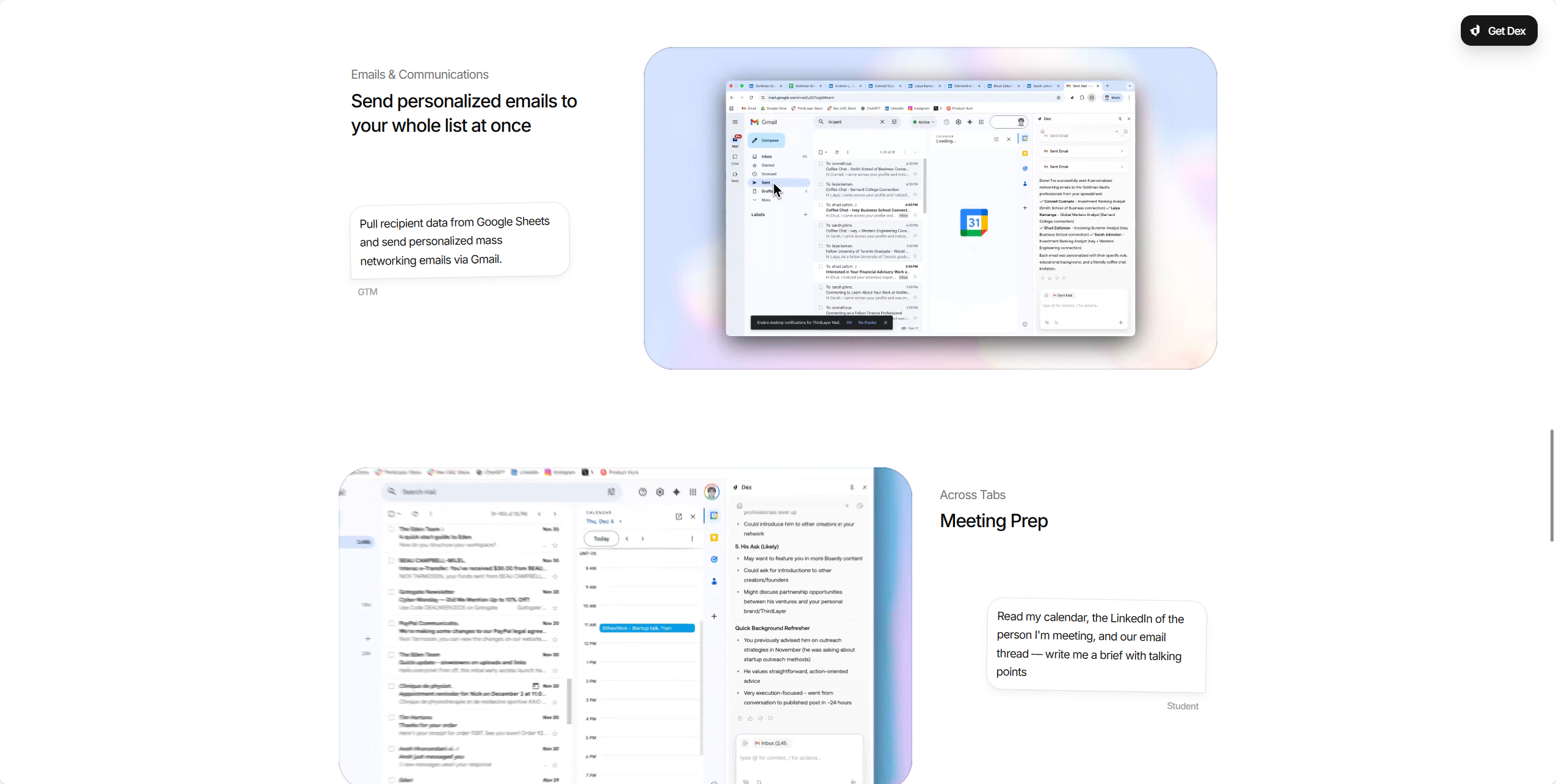Bookmark page with star in address bar
The height and width of the screenshot is (784, 1556).
1059,98
